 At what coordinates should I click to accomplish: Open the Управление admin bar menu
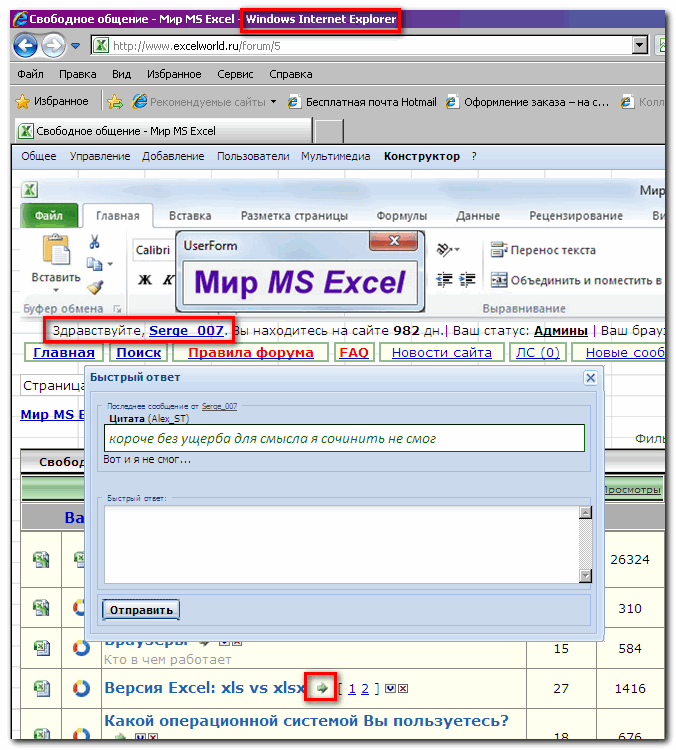pyautogui.click(x=100, y=156)
